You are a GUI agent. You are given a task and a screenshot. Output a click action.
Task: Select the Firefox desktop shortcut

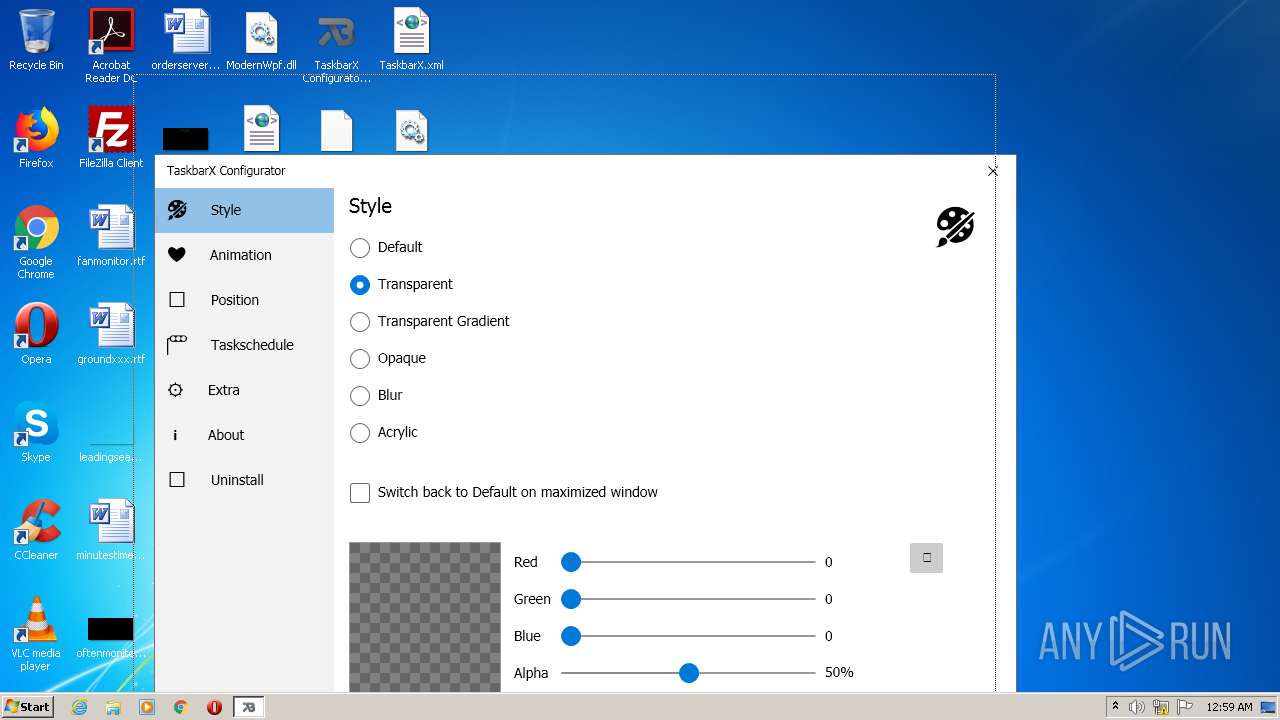(36, 138)
